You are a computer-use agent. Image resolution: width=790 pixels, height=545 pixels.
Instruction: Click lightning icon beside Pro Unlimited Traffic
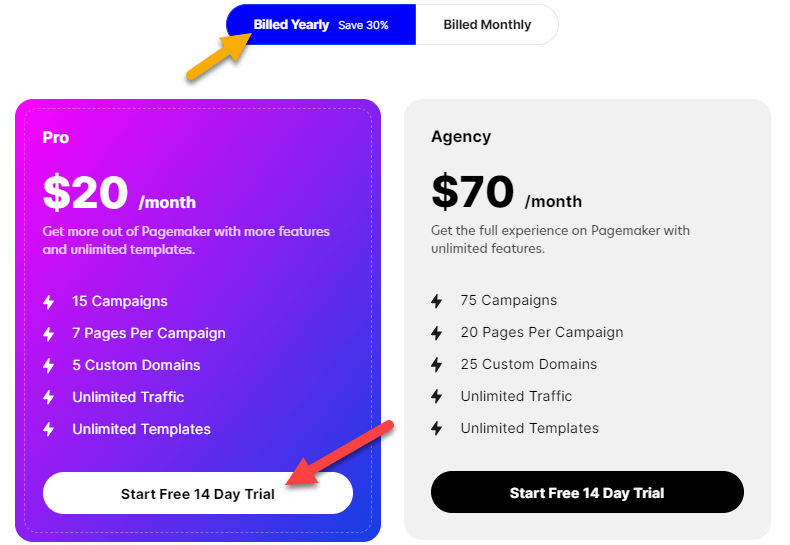48,397
